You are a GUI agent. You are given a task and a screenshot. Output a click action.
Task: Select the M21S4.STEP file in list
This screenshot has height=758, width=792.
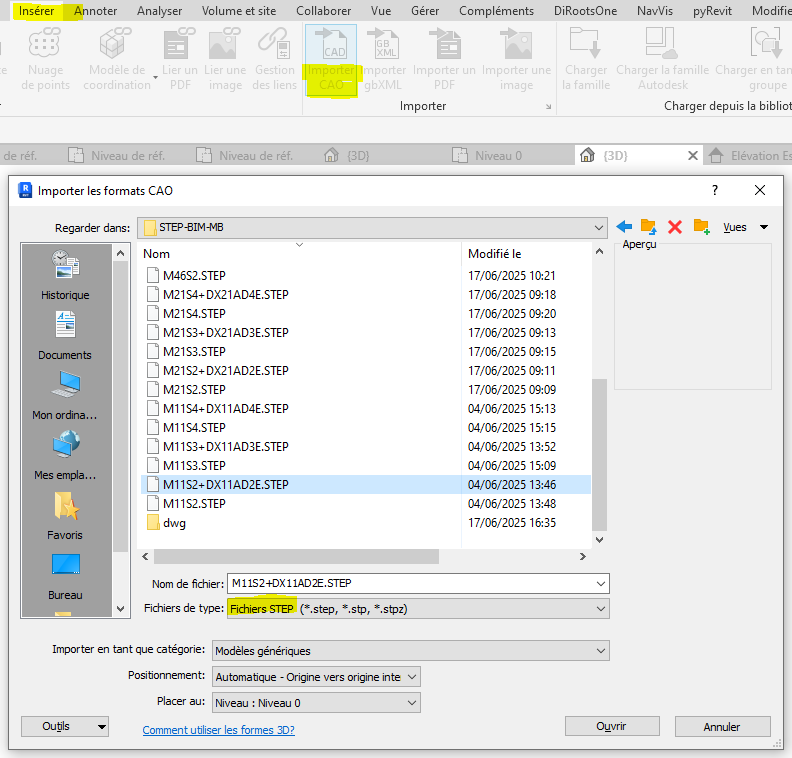coord(194,314)
